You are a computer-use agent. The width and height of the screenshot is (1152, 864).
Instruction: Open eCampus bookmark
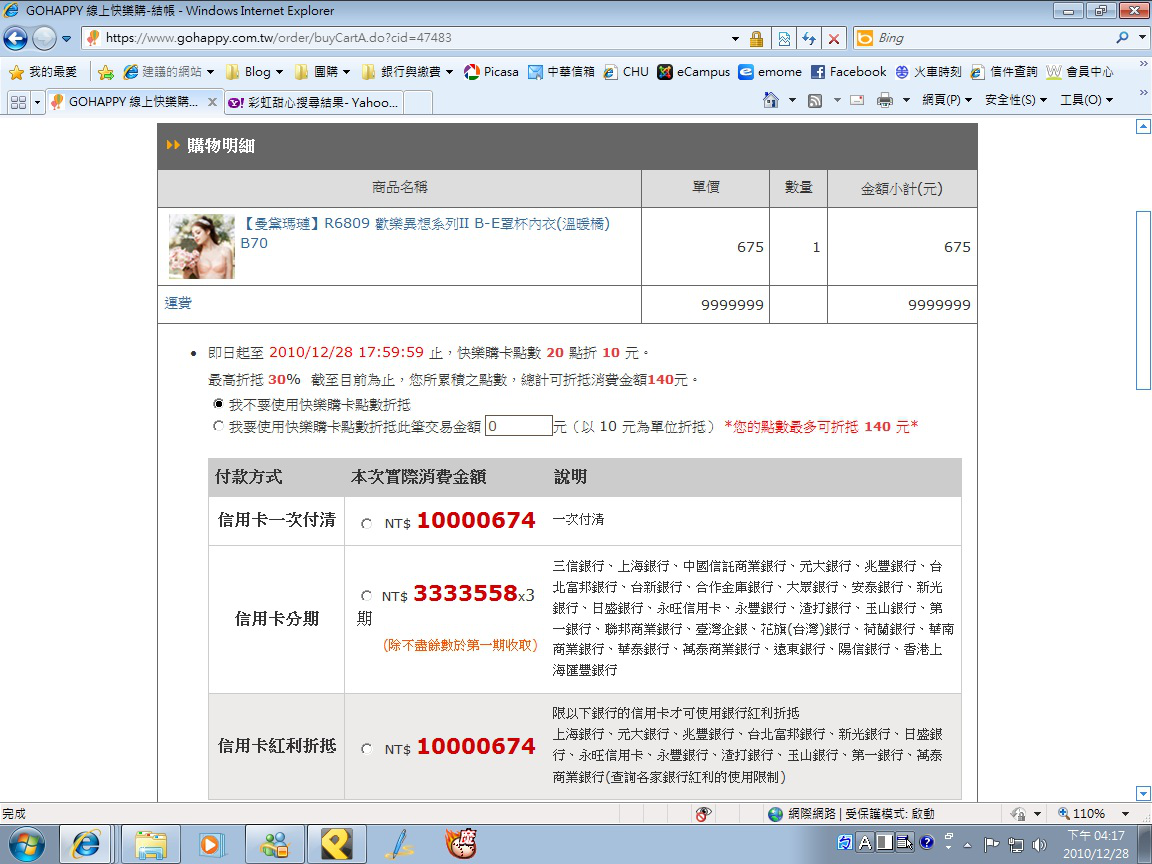694,71
